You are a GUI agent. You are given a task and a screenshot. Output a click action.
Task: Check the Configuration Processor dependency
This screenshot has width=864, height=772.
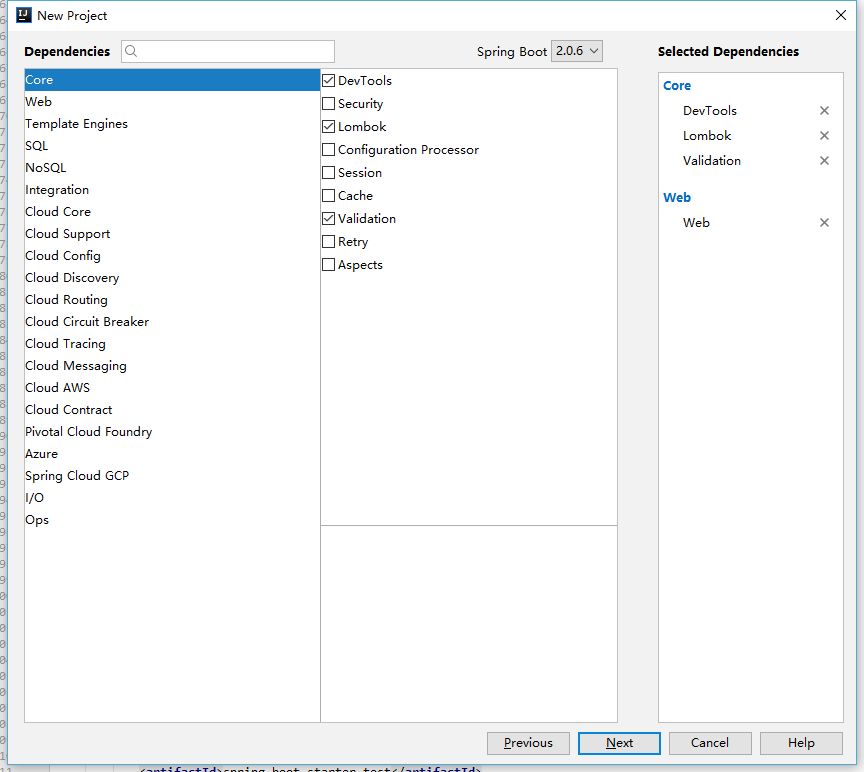(327, 149)
